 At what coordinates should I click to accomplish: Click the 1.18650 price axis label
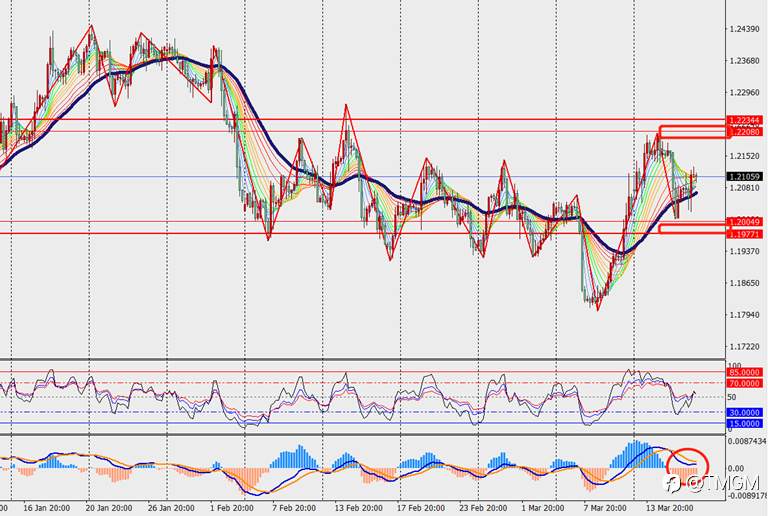(744, 283)
